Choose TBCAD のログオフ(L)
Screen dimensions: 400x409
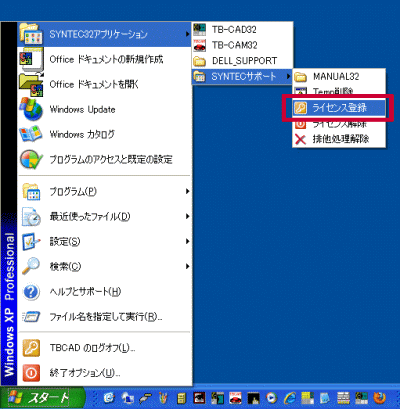104,348
